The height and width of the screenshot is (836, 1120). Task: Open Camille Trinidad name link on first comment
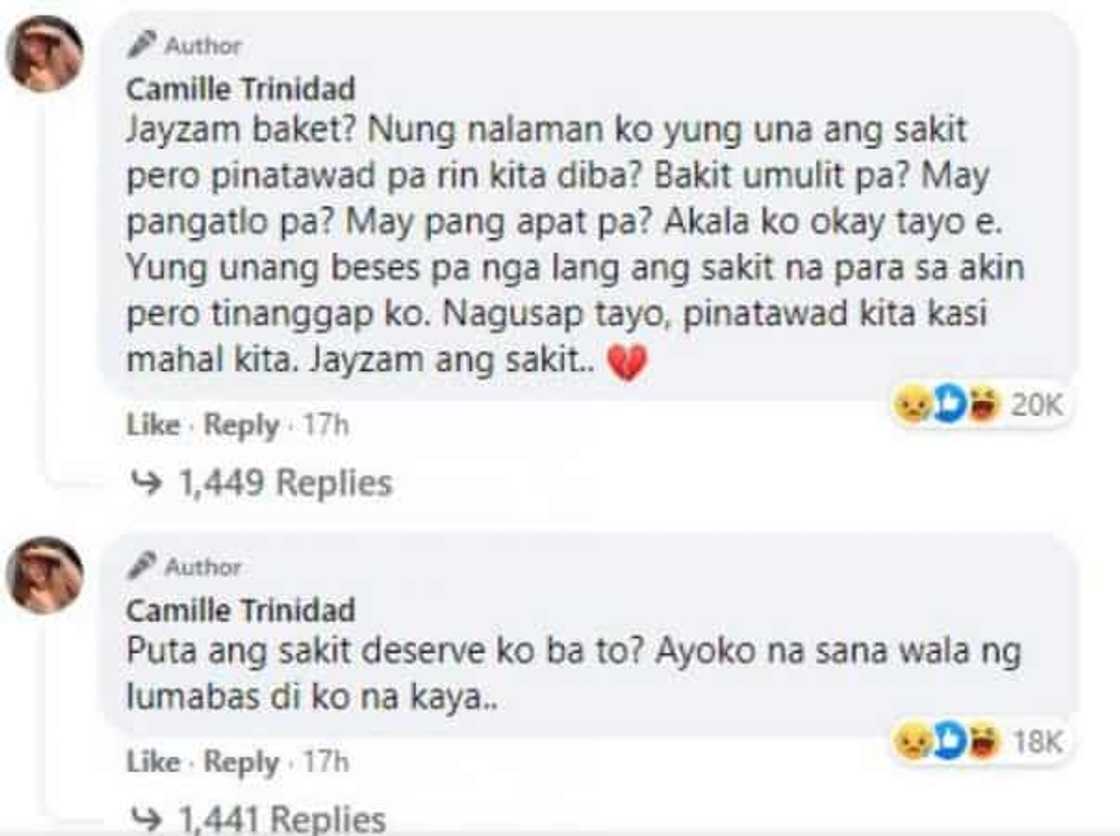pos(240,89)
